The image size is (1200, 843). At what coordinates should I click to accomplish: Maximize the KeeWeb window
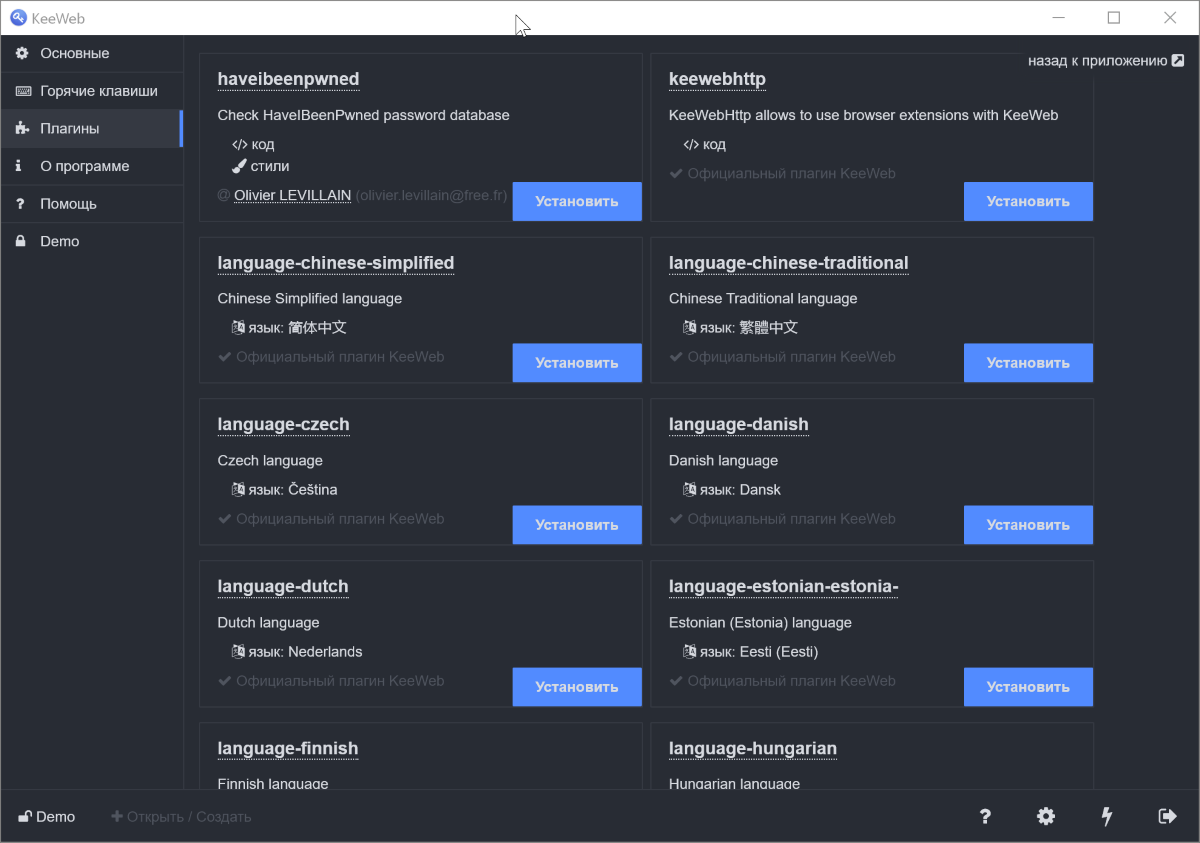tap(1114, 17)
